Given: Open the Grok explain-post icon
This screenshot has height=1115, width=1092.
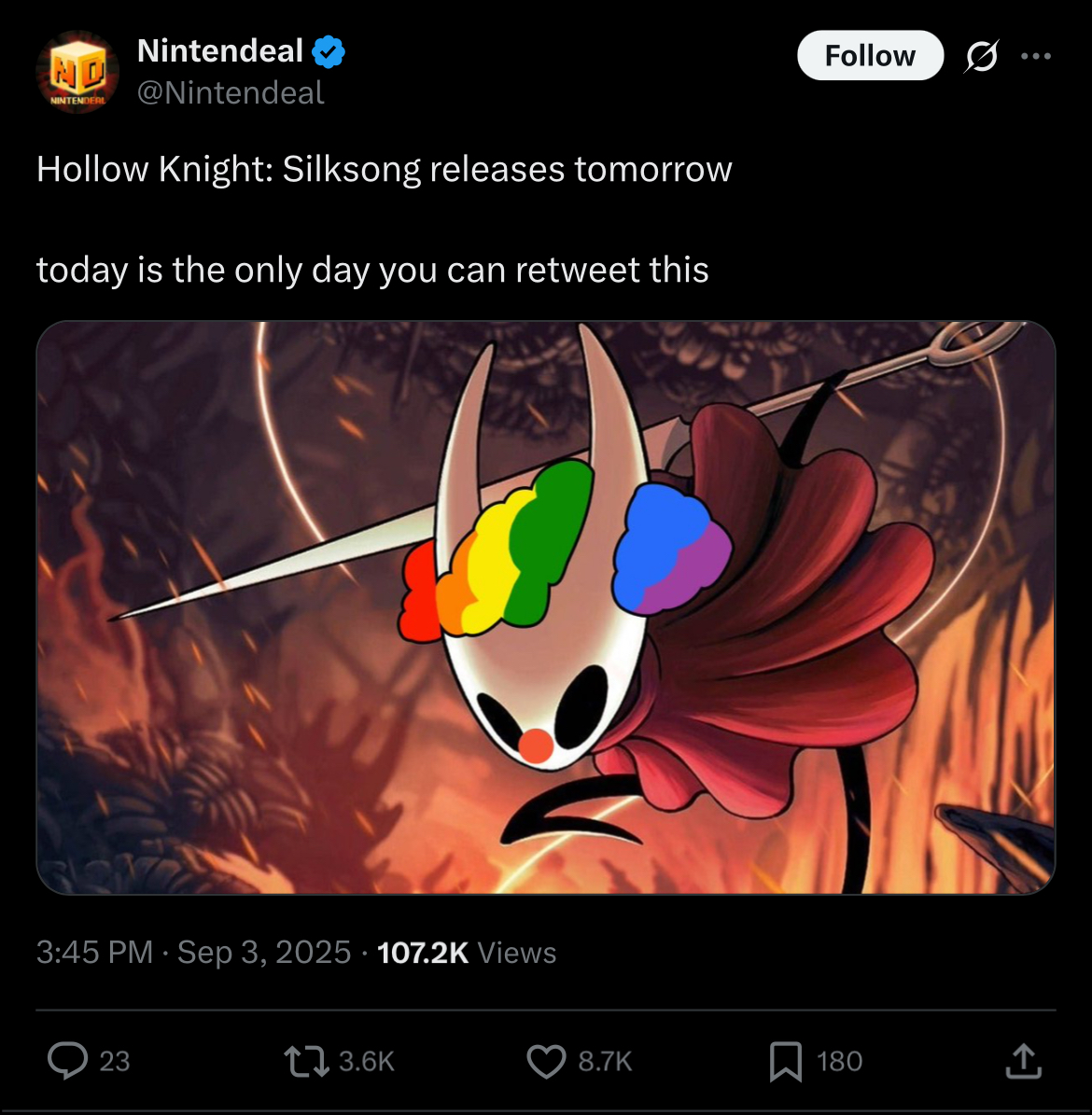Looking at the screenshot, I should click(982, 56).
